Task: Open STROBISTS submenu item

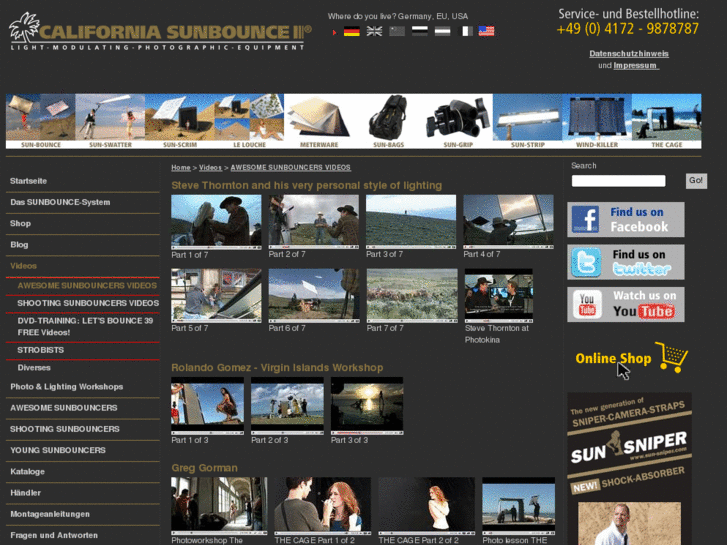Action: (41, 350)
